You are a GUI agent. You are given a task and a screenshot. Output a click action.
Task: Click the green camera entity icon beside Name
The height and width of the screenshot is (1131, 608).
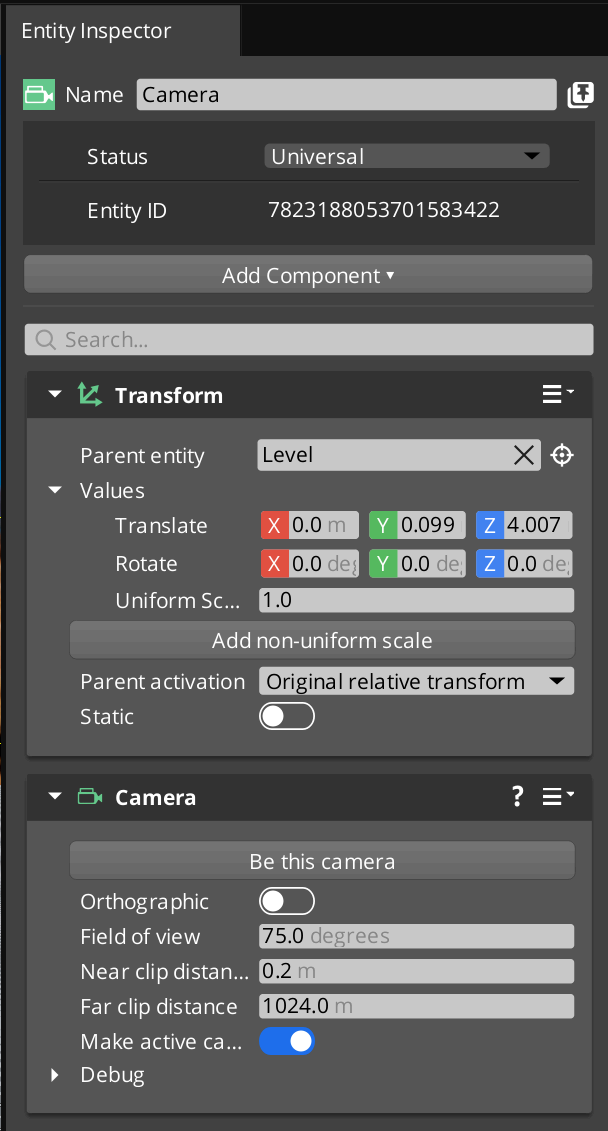click(x=39, y=95)
